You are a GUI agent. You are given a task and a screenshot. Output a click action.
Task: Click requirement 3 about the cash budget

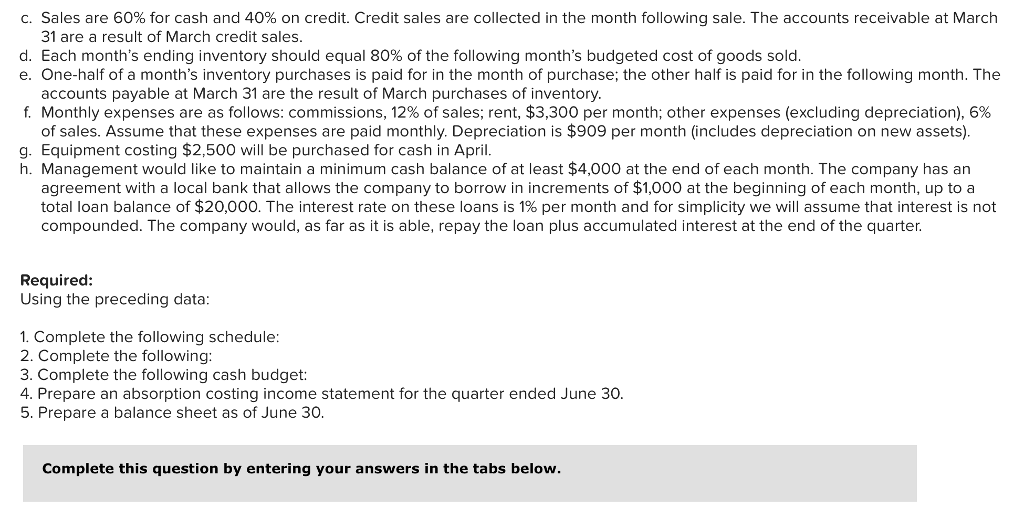[x=163, y=375]
